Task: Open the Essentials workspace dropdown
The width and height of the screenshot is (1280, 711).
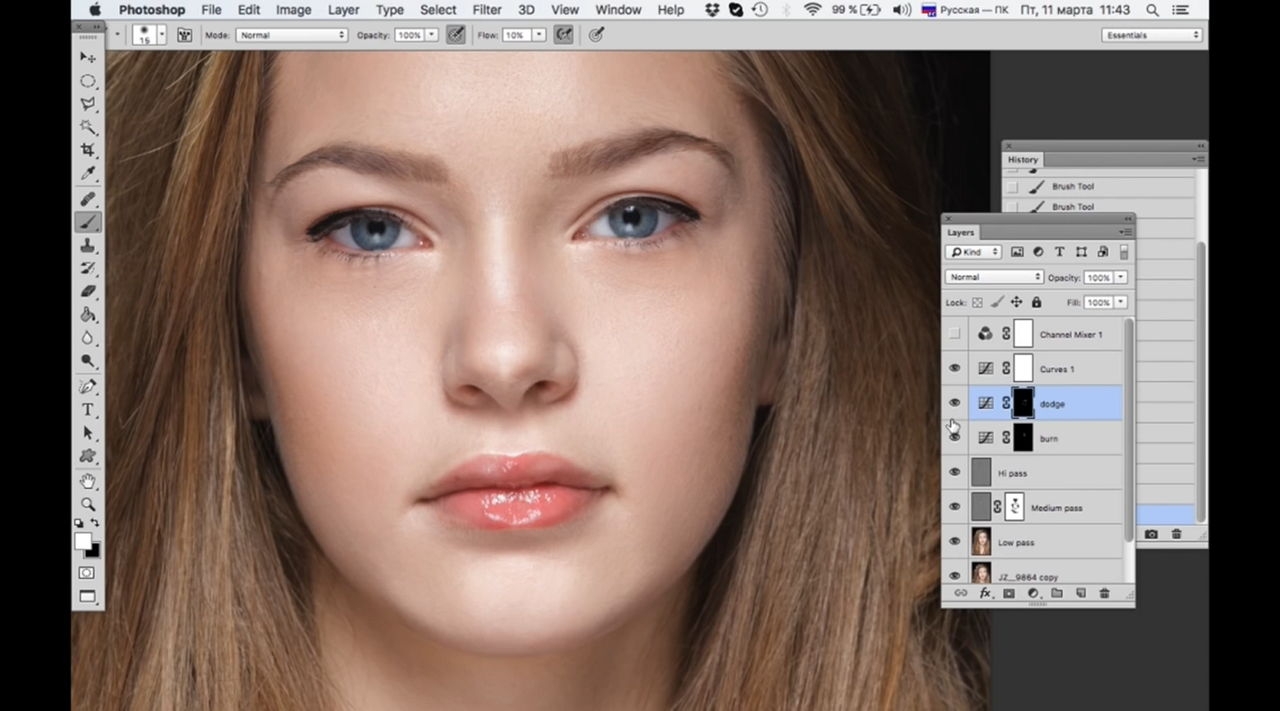Action: (1151, 35)
